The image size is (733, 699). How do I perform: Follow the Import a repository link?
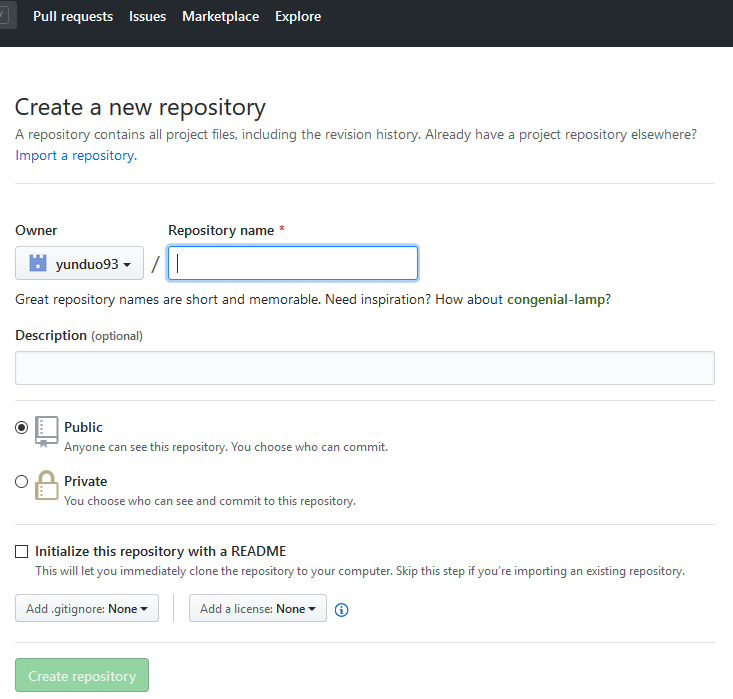click(76, 155)
